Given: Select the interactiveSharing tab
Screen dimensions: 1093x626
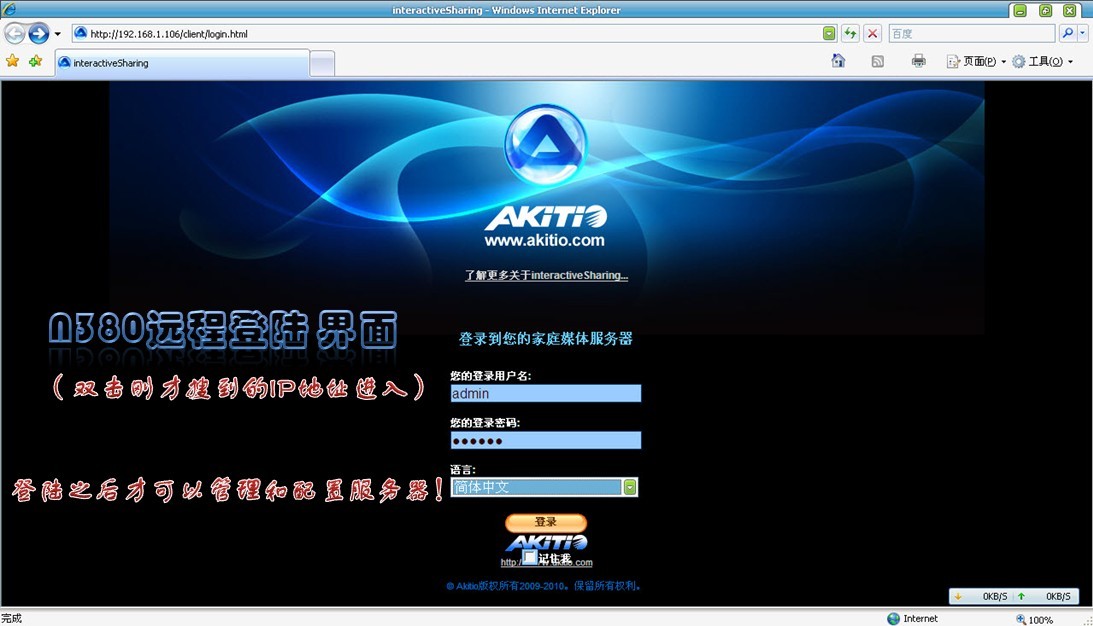Looking at the screenshot, I should point(183,63).
